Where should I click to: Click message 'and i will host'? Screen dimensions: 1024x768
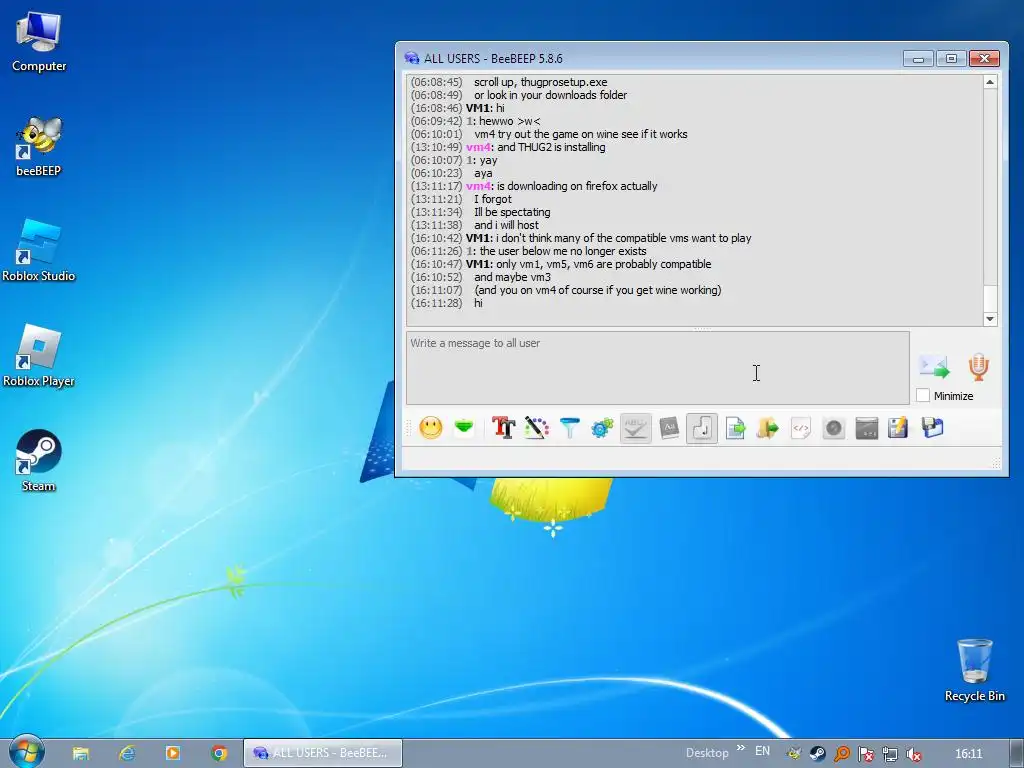506,225
